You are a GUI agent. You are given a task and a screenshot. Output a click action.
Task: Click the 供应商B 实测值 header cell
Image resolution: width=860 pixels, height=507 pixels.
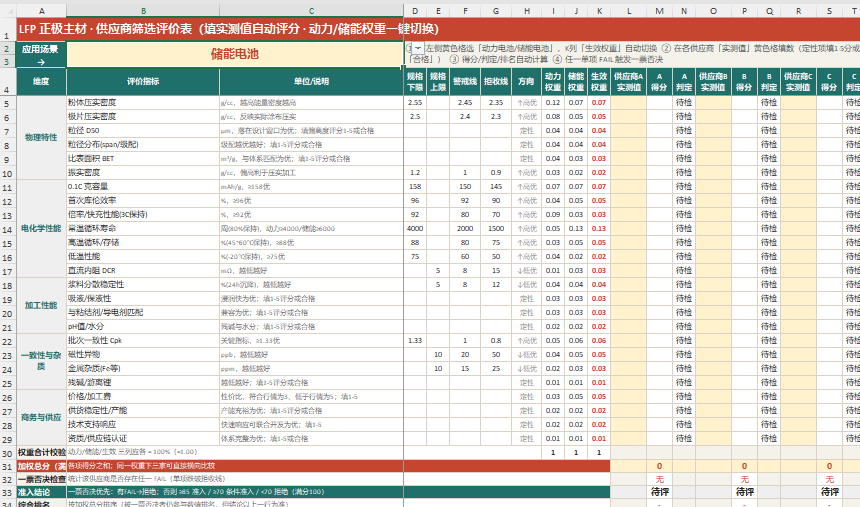tap(714, 82)
